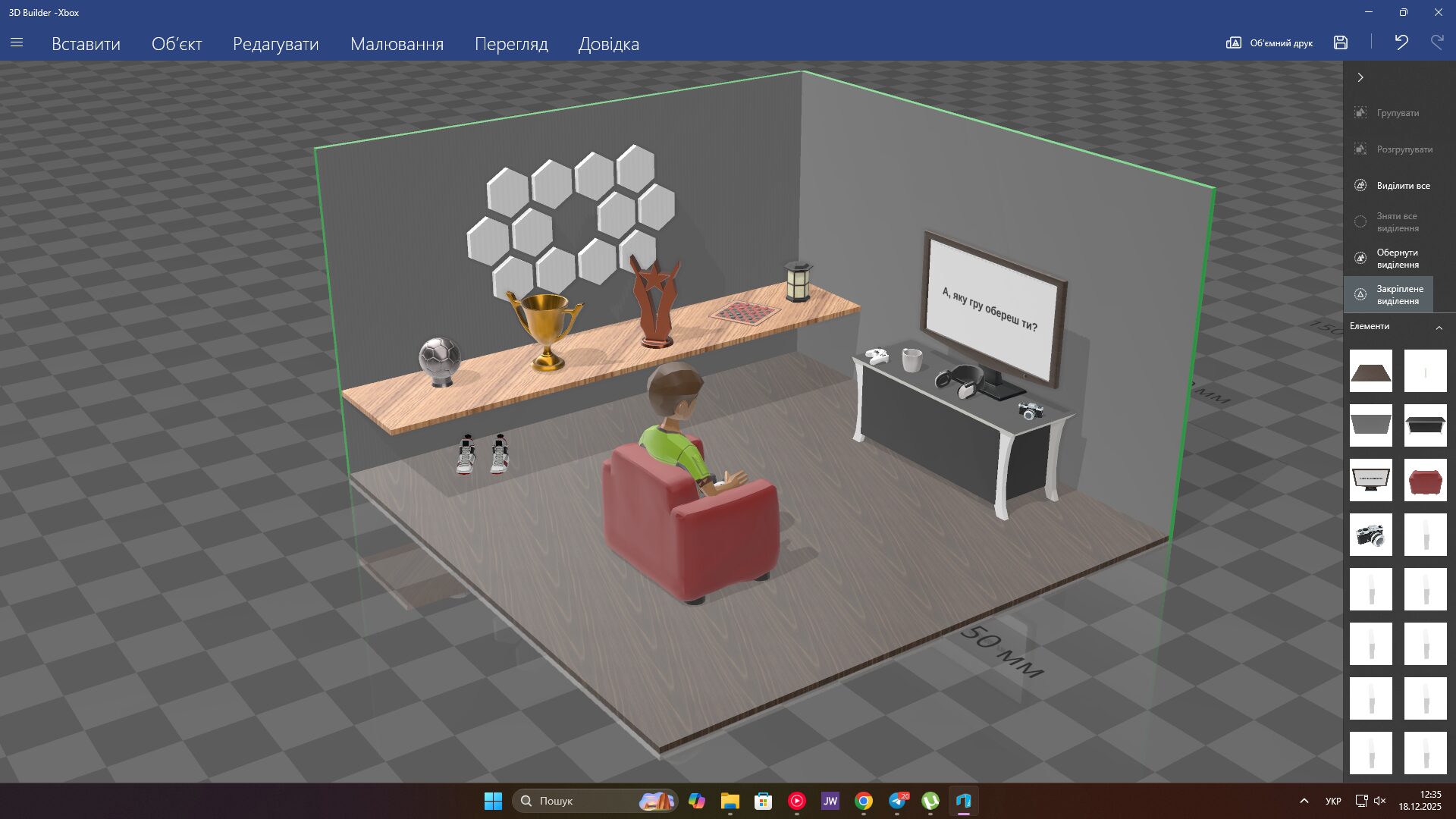The image size is (1456, 819).
Task: Collapse the Елементи section
Action: pos(1439,327)
